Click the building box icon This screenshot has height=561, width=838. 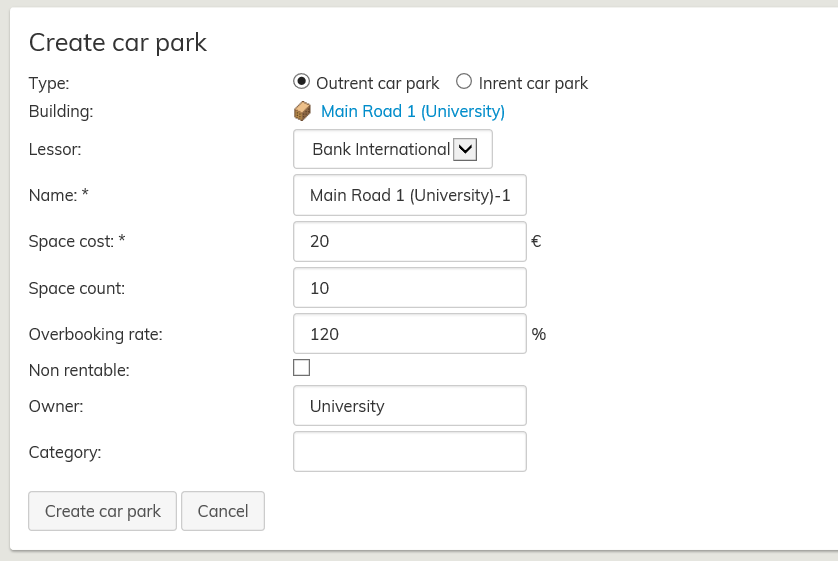coord(302,111)
